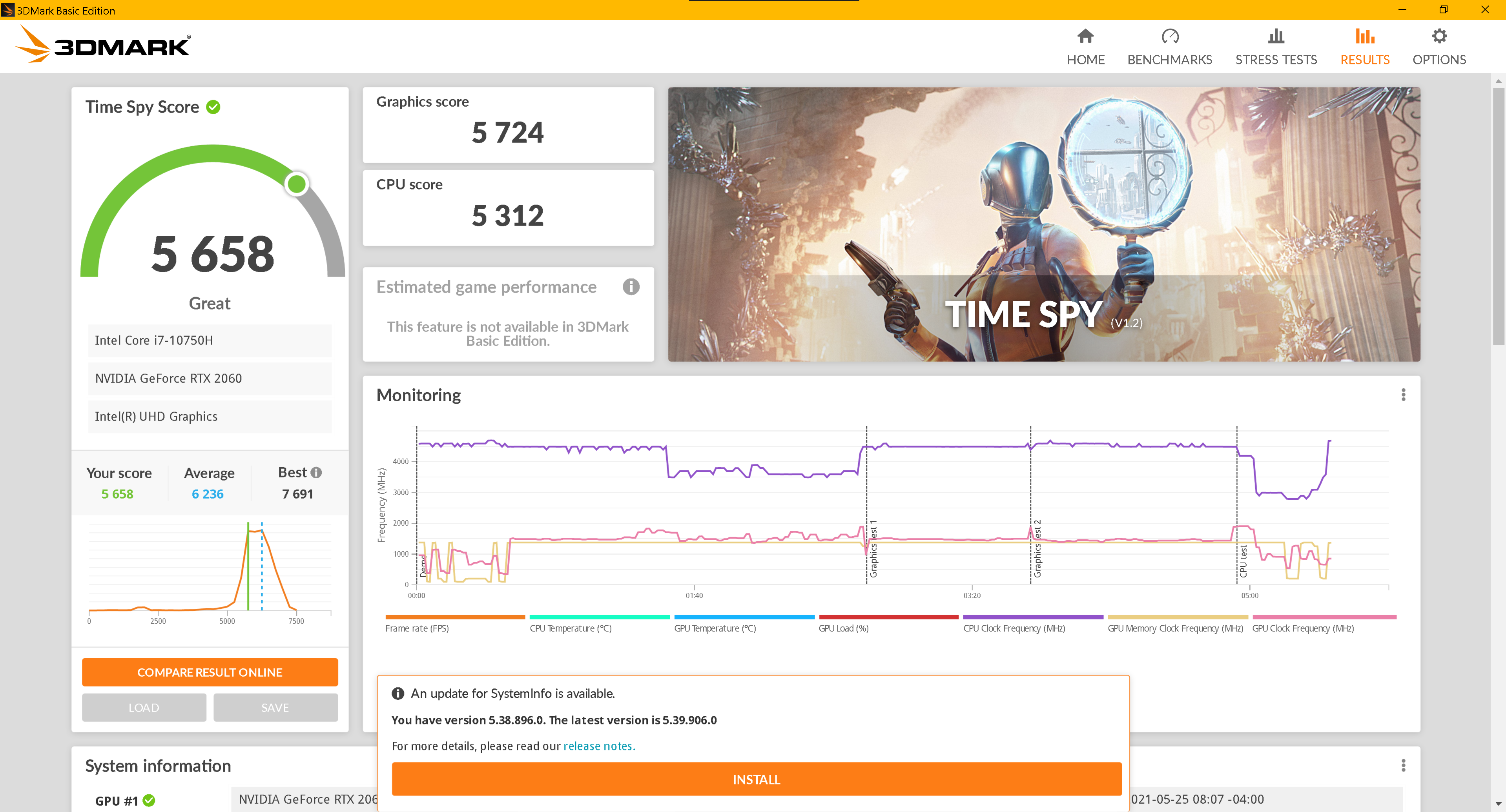Click the Graphics score value 5 724
Image resolution: width=1506 pixels, height=812 pixels.
[x=507, y=133]
